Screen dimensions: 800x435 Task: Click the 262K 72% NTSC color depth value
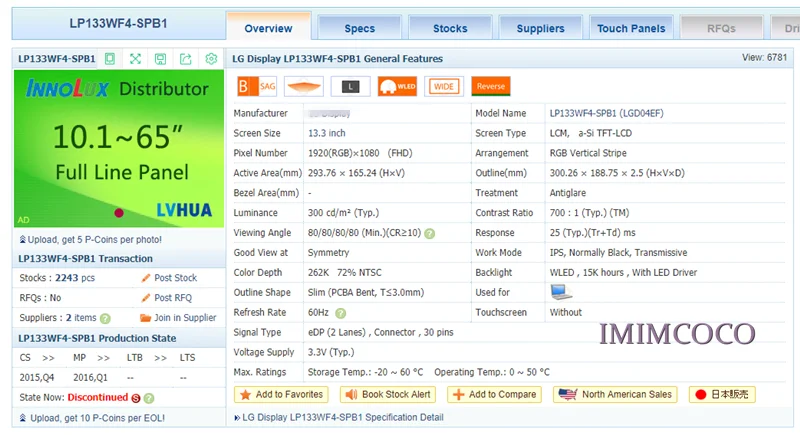click(344, 272)
